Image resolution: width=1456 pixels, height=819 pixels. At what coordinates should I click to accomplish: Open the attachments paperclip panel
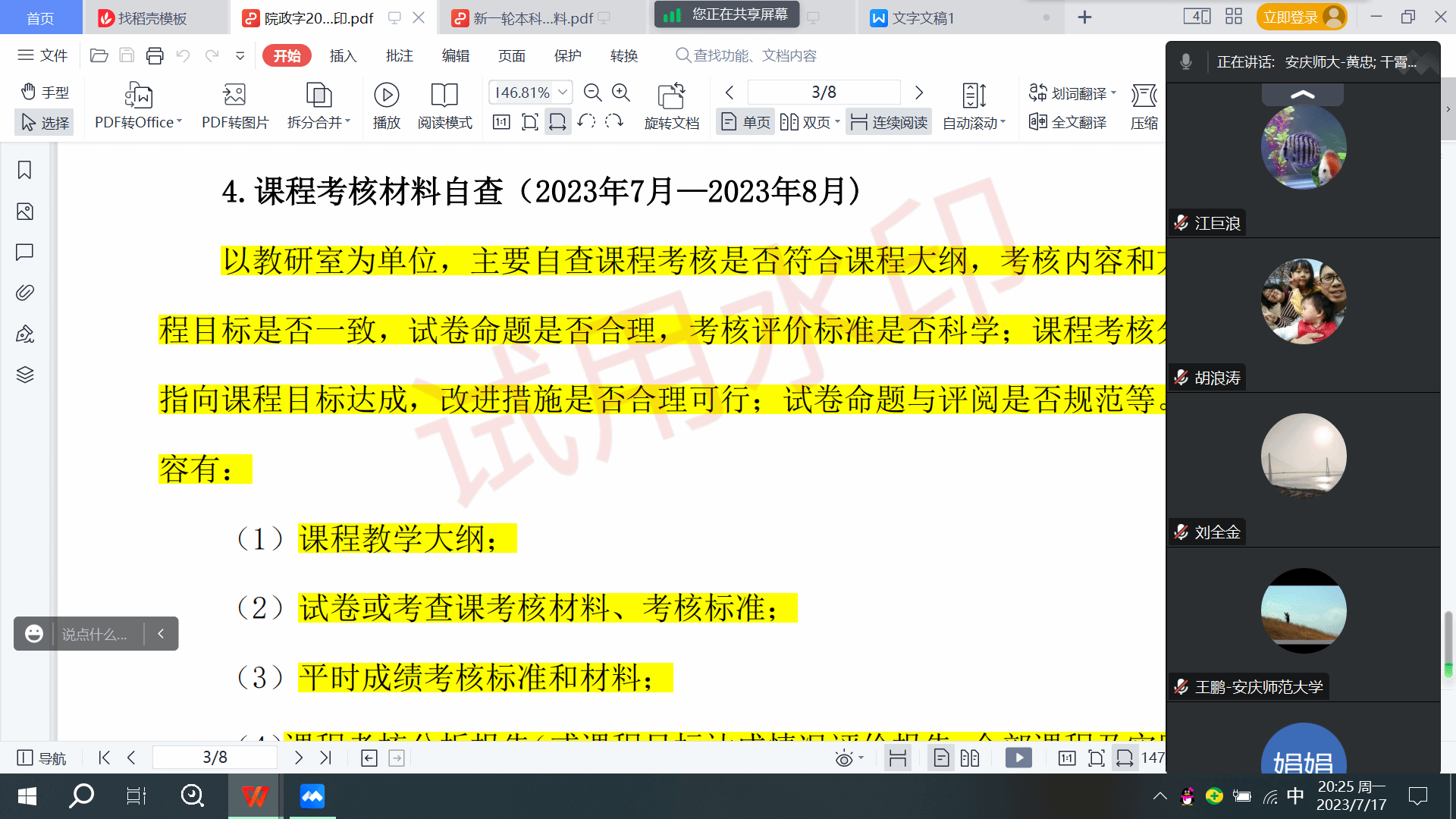24,293
